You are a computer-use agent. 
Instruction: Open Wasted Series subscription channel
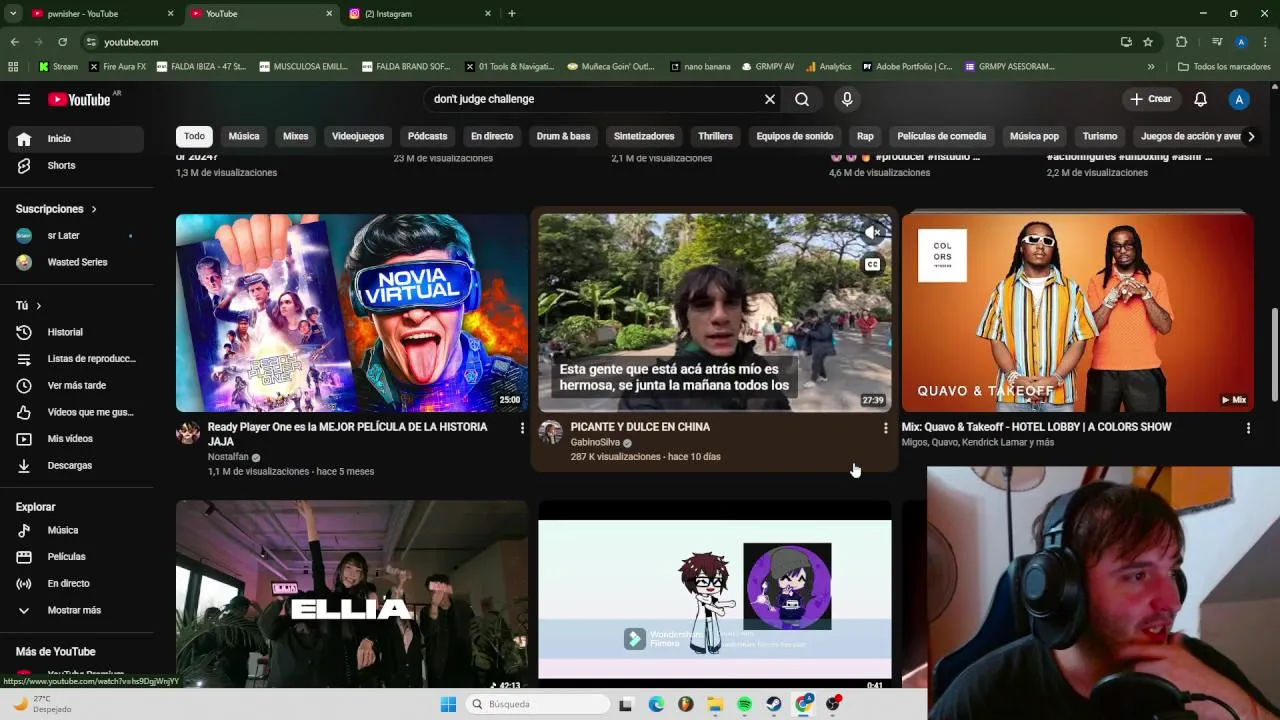click(76, 262)
